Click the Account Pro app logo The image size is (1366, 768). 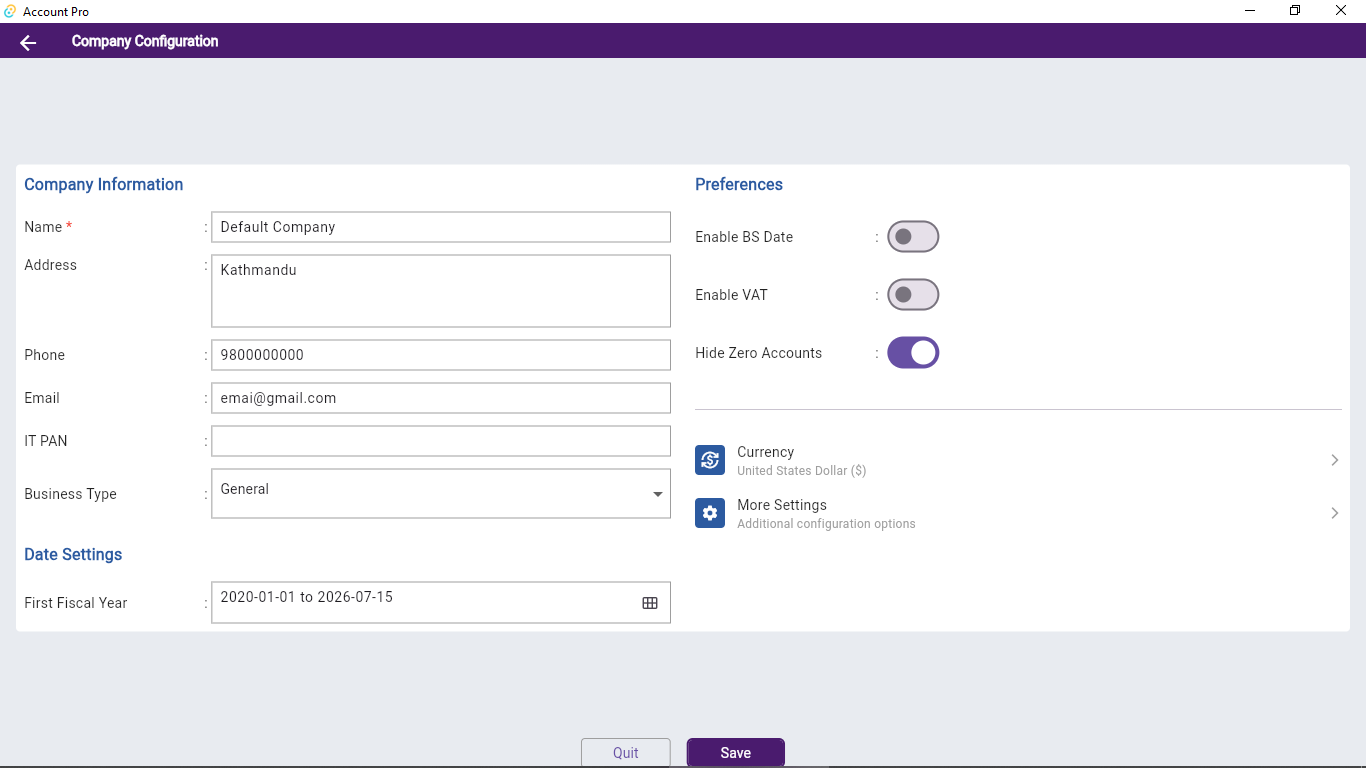10,11
